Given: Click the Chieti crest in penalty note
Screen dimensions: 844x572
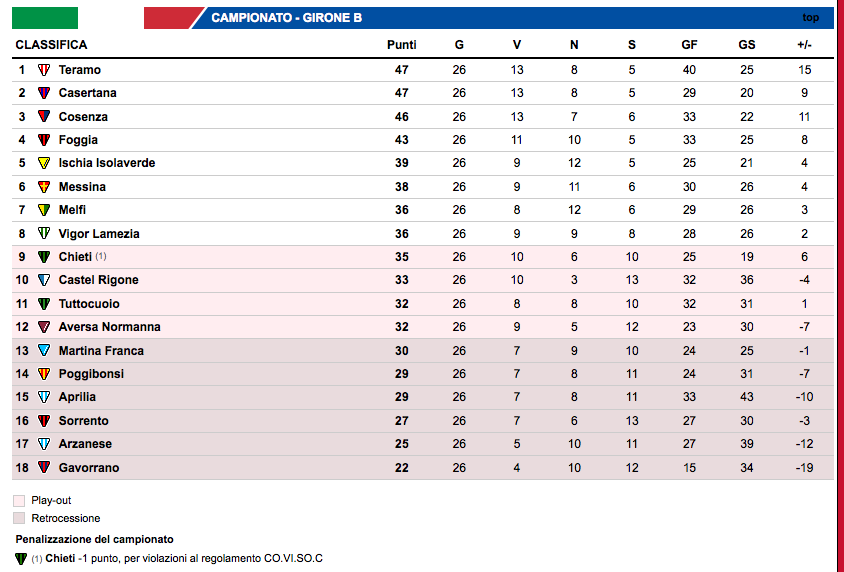Looking at the screenshot, I should (x=21, y=558).
